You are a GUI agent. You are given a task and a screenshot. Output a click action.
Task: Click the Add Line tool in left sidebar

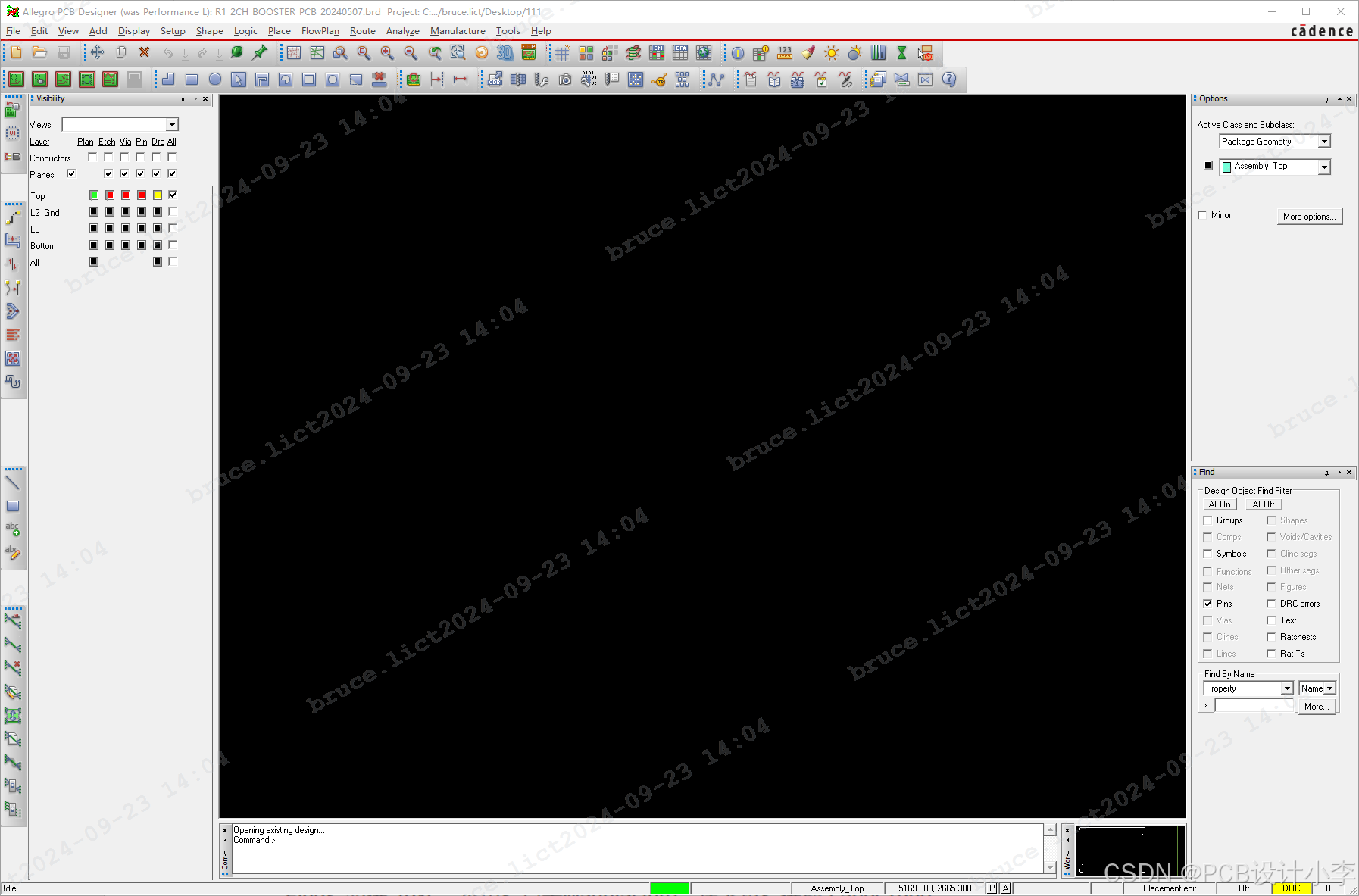(13, 482)
